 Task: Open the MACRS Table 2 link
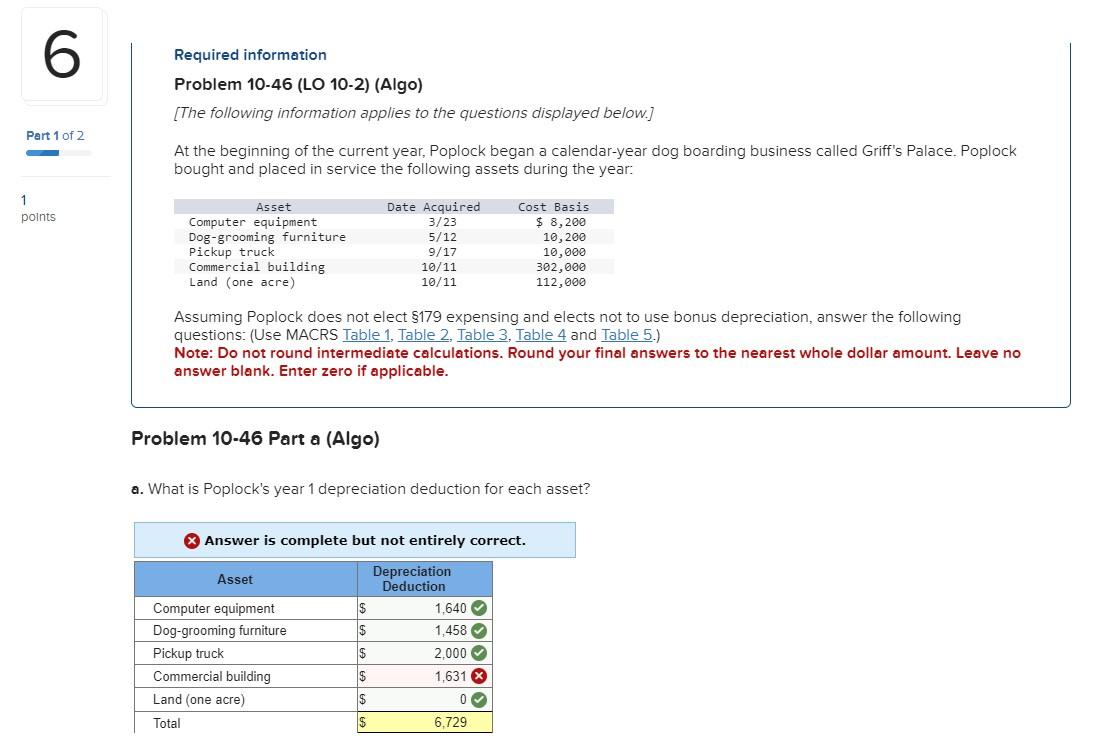coord(424,334)
